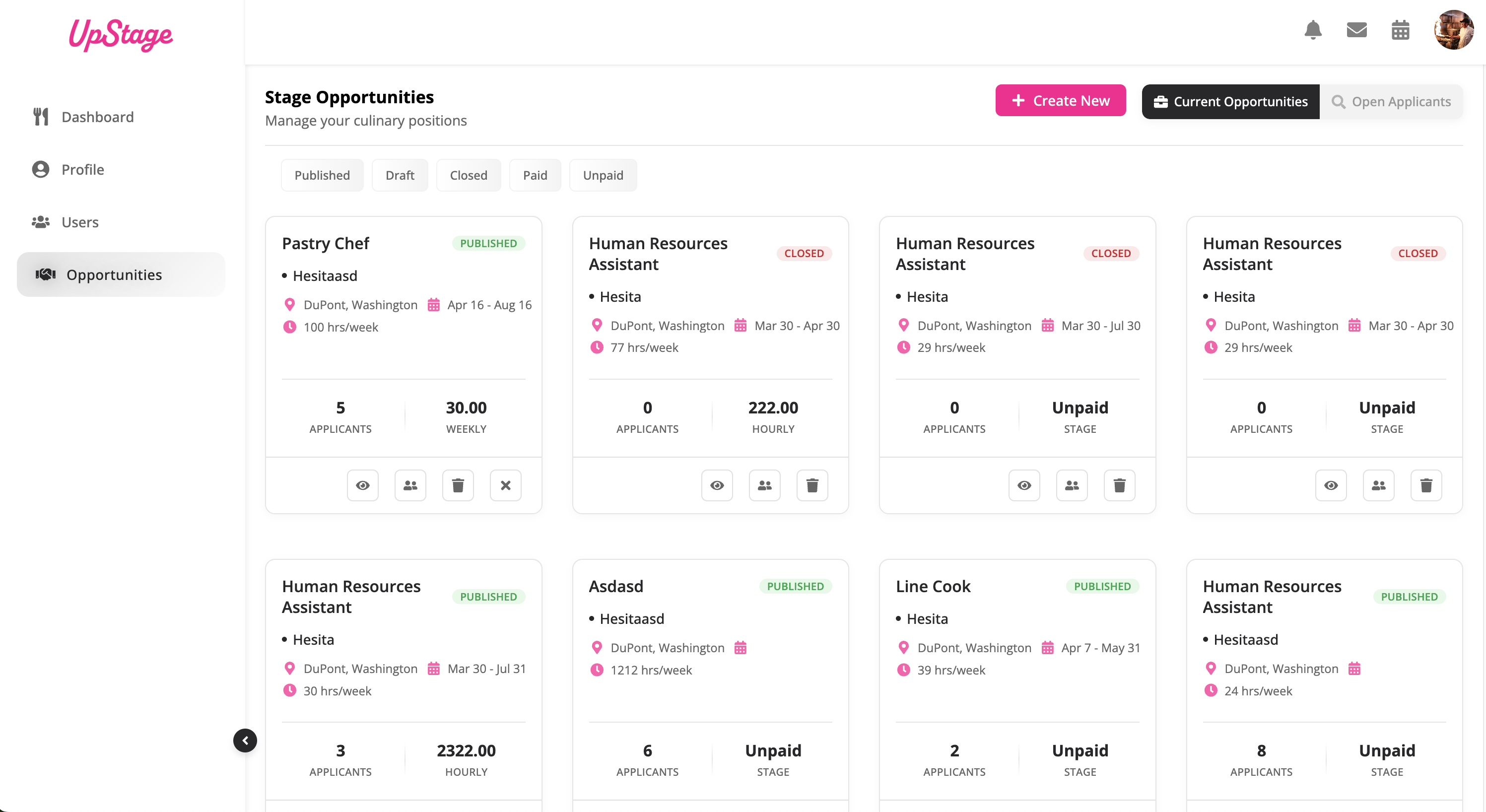
Task: Select Current Opportunities button
Action: coord(1230,101)
